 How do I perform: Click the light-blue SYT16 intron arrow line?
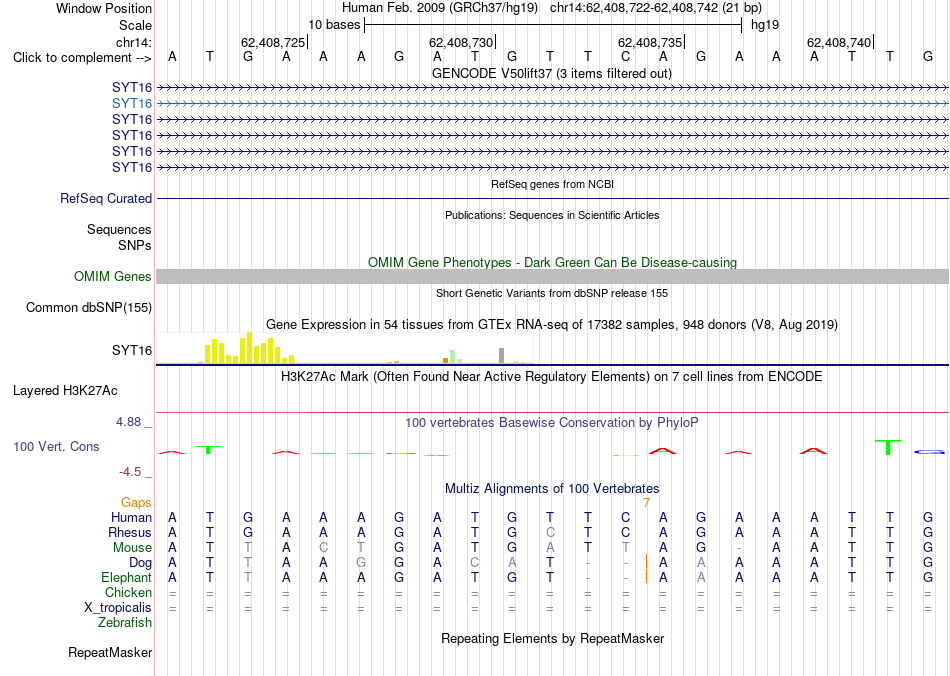(552, 104)
